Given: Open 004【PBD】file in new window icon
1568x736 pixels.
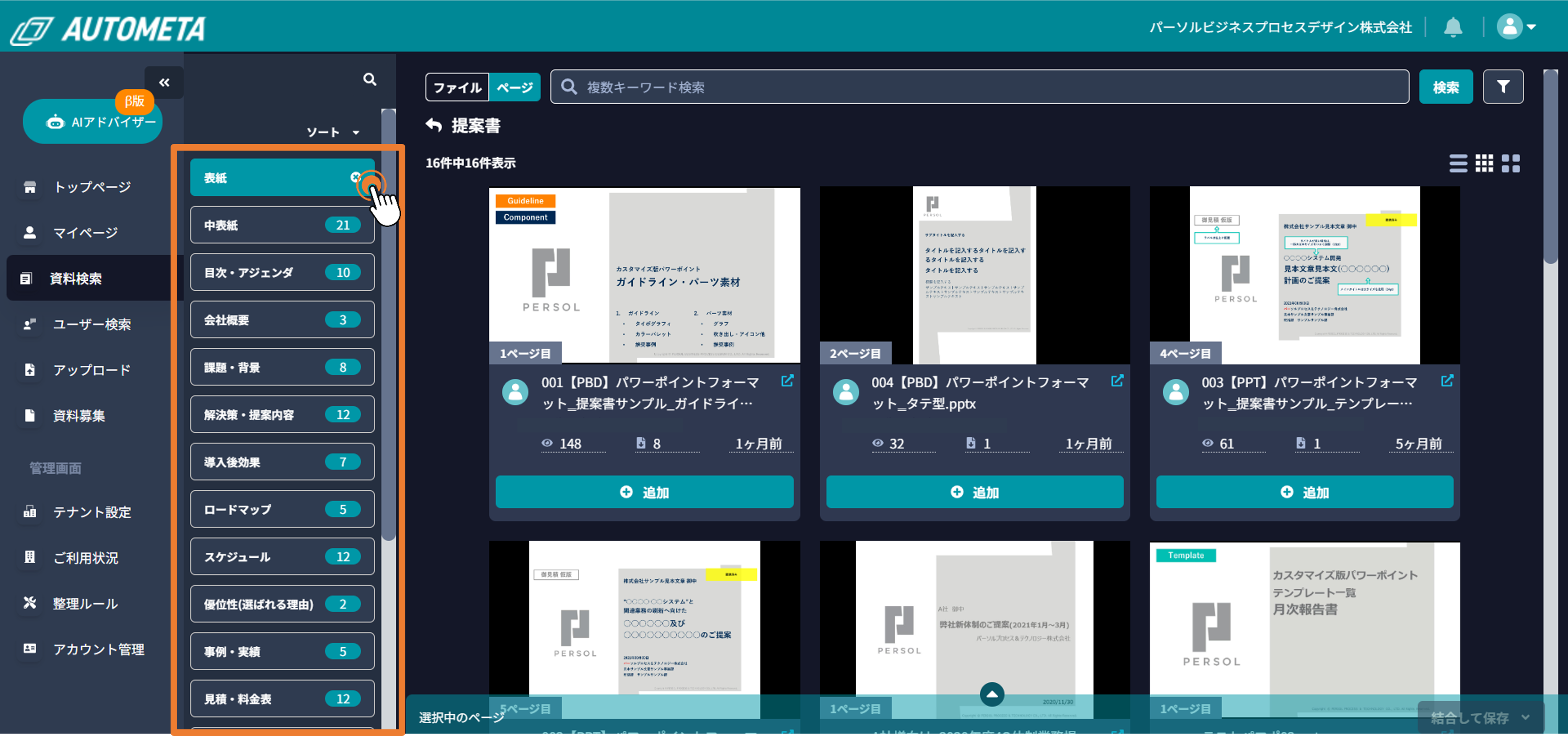Looking at the screenshot, I should click(1117, 381).
